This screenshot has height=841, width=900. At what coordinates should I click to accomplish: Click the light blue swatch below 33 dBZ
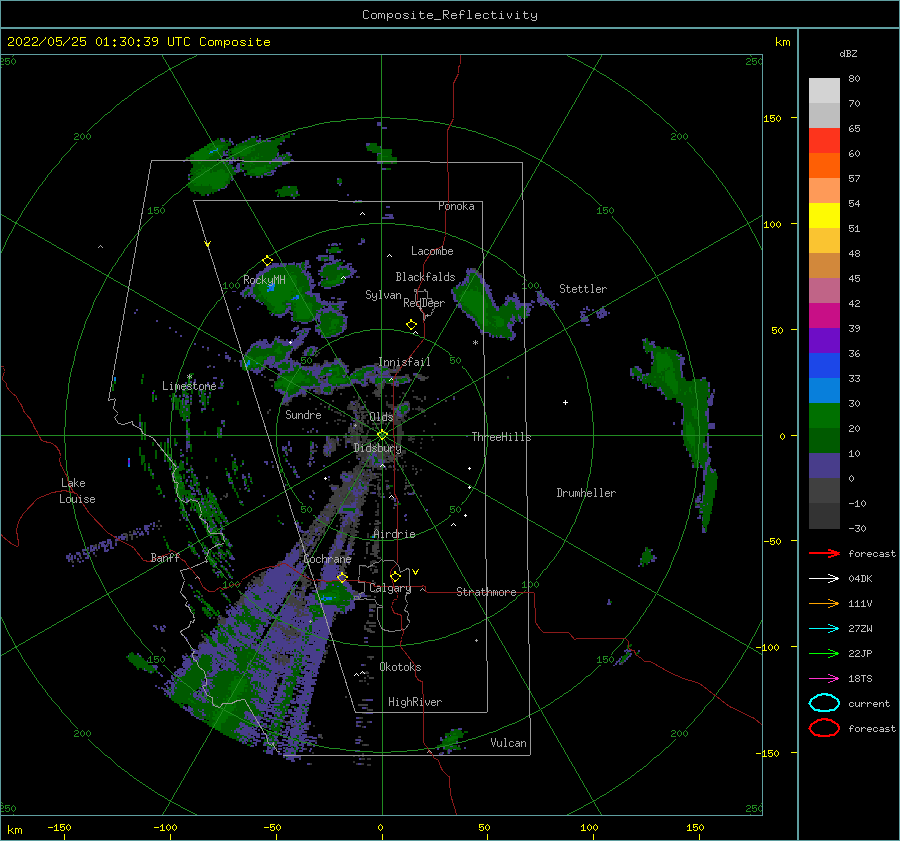tap(824, 390)
